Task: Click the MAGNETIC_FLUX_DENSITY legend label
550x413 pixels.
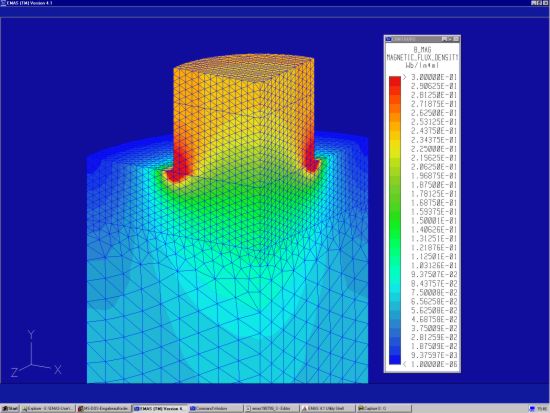Action: pyautogui.click(x=422, y=58)
